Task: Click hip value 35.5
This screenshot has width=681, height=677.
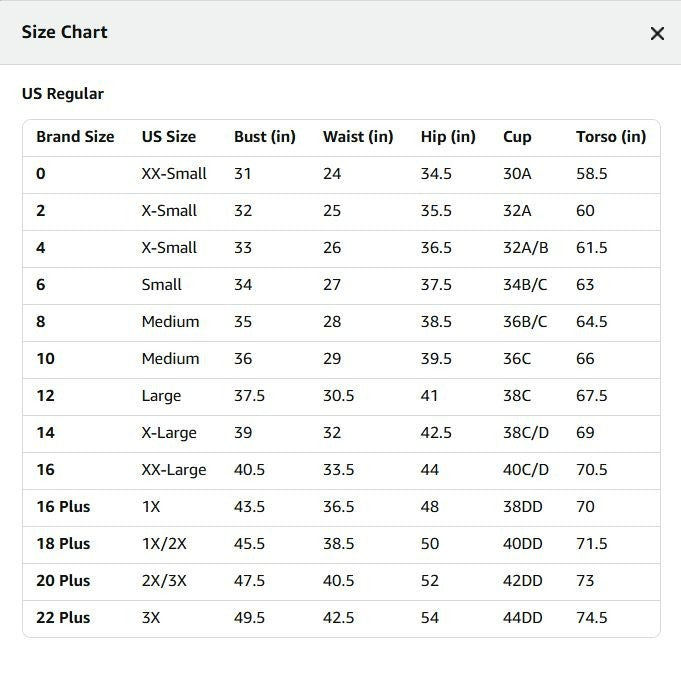Action: pyautogui.click(x=436, y=211)
